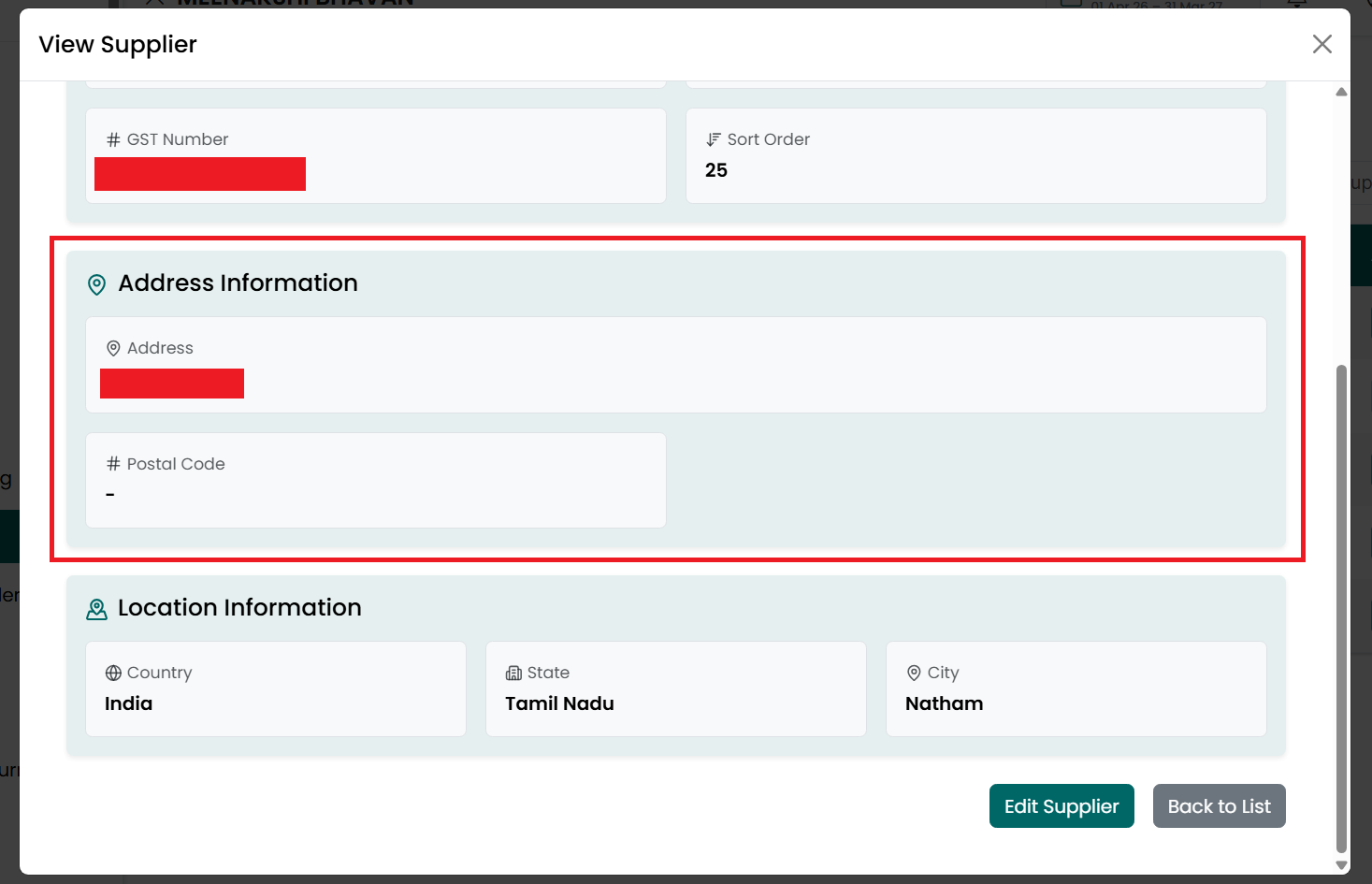This screenshot has height=884, width=1372.
Task: Click the globe icon beside Country
Action: click(x=113, y=673)
